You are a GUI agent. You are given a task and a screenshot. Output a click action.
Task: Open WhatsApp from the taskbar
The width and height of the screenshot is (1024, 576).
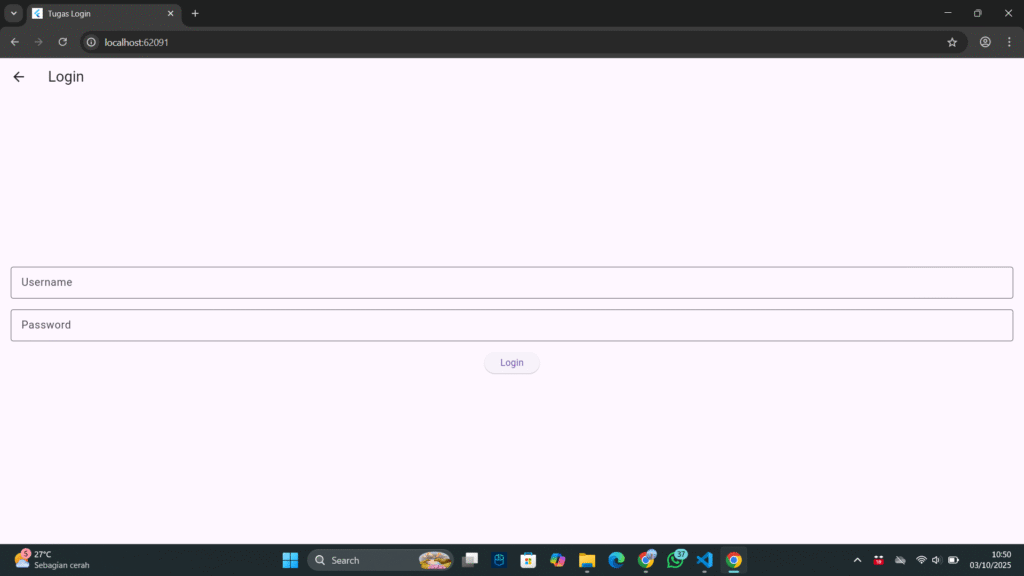click(675, 560)
